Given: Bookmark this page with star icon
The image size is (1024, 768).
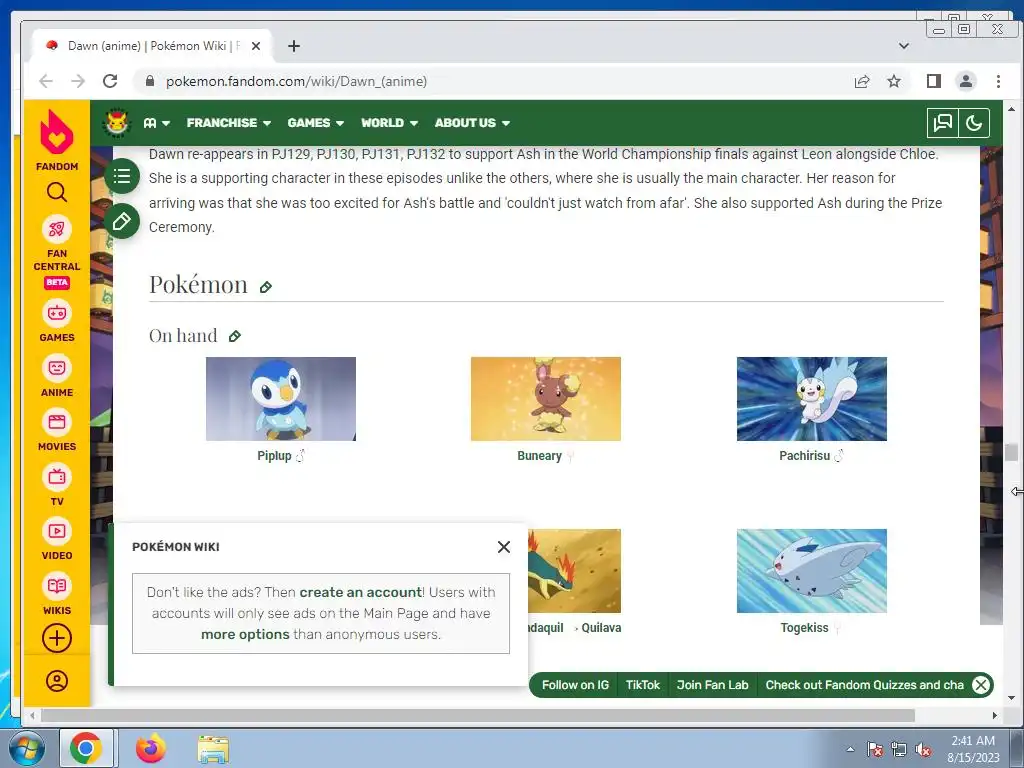Looking at the screenshot, I should click(894, 81).
